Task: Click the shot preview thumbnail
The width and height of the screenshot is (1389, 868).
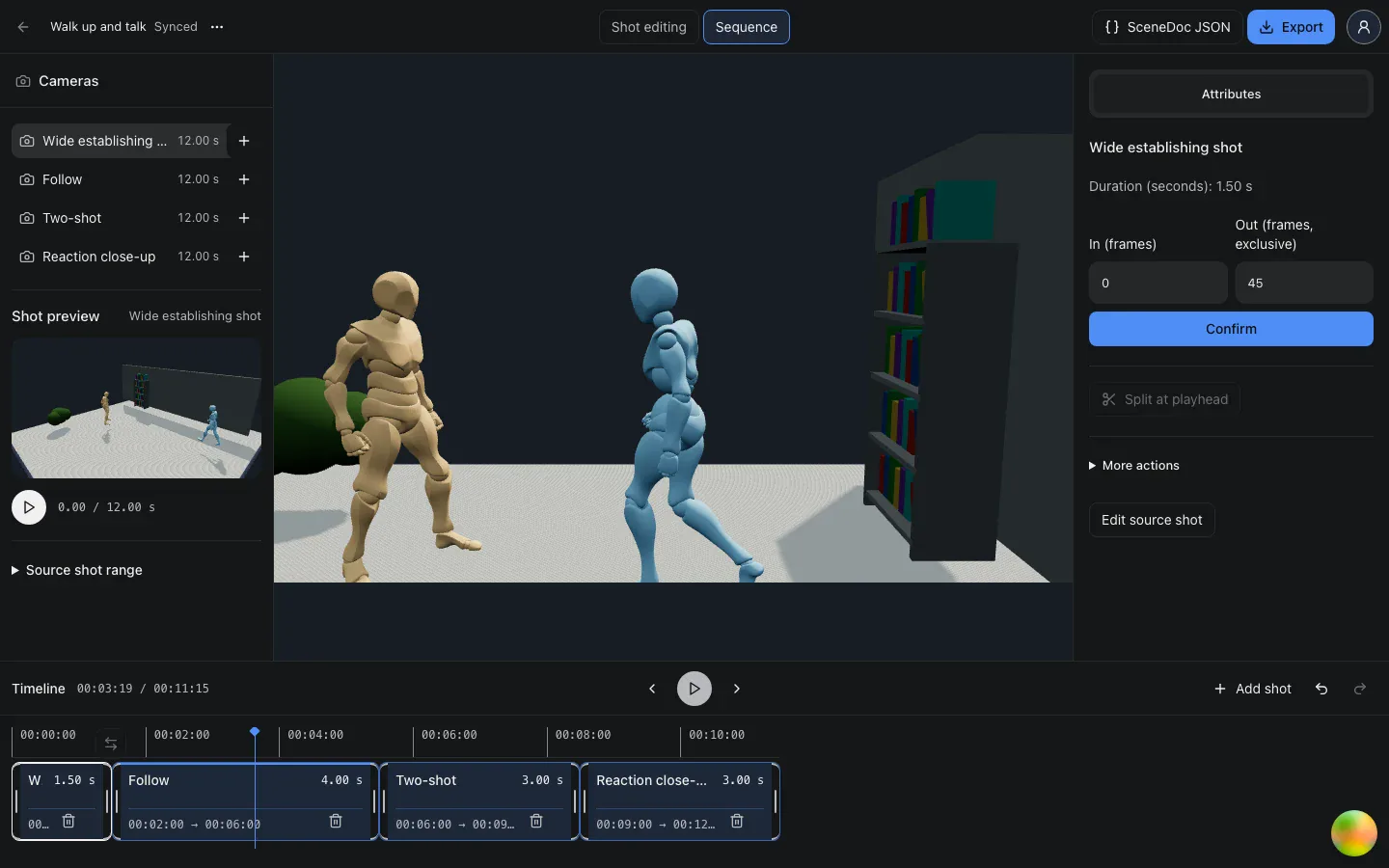Action: point(136,408)
